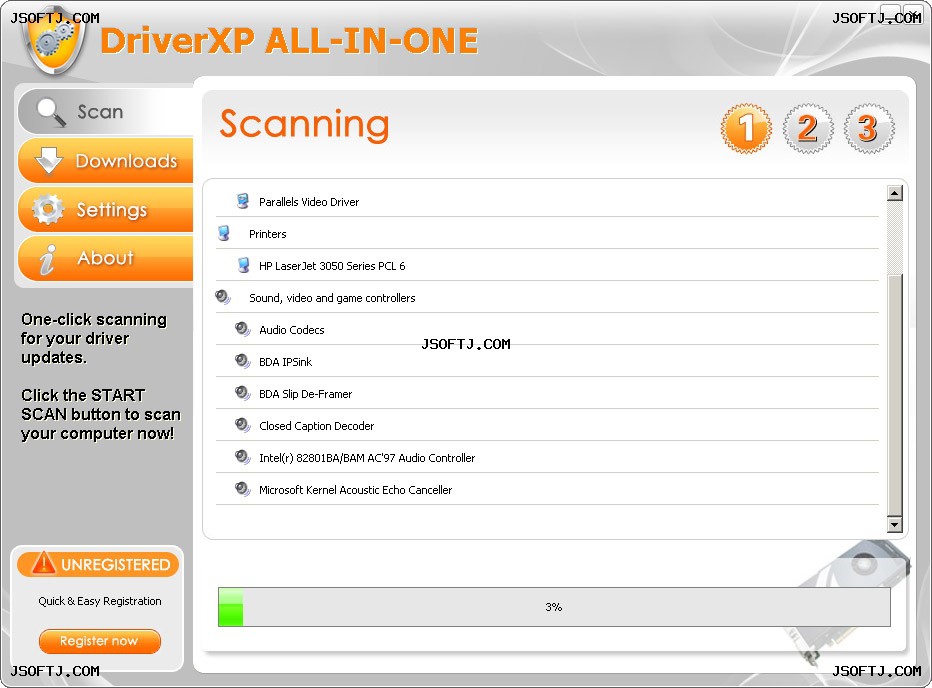Viewport: 932px width, 688px height.
Task: Click the scrollbar down arrow
Action: pos(895,524)
